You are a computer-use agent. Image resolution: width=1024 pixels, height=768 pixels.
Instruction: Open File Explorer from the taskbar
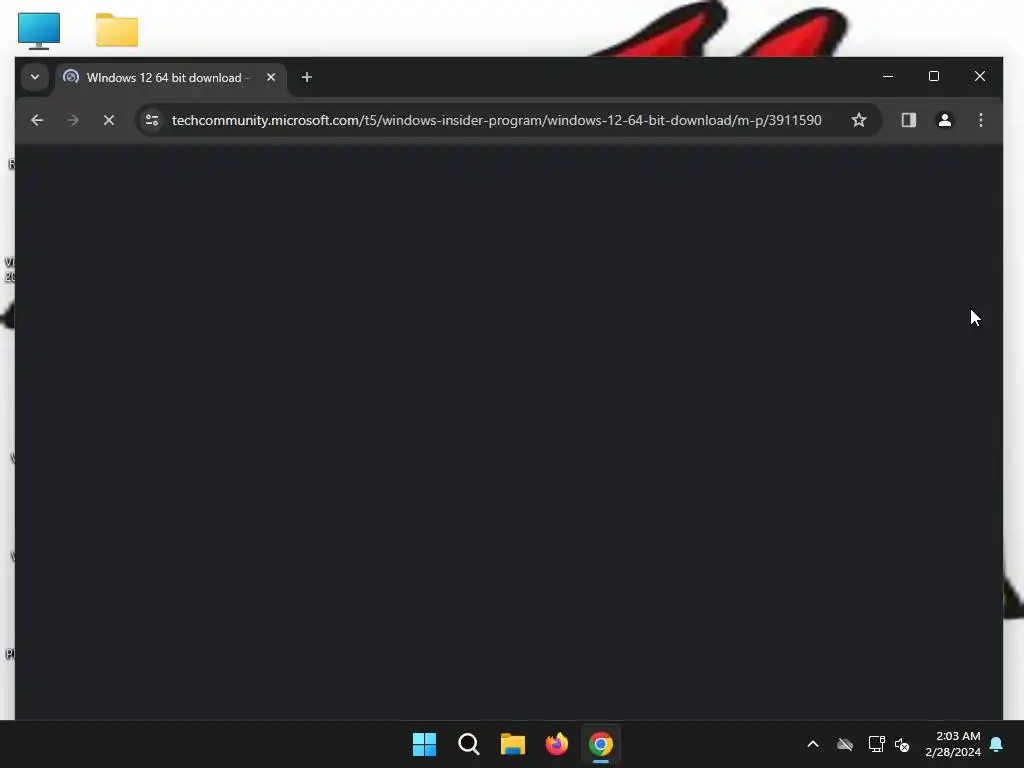[513, 744]
